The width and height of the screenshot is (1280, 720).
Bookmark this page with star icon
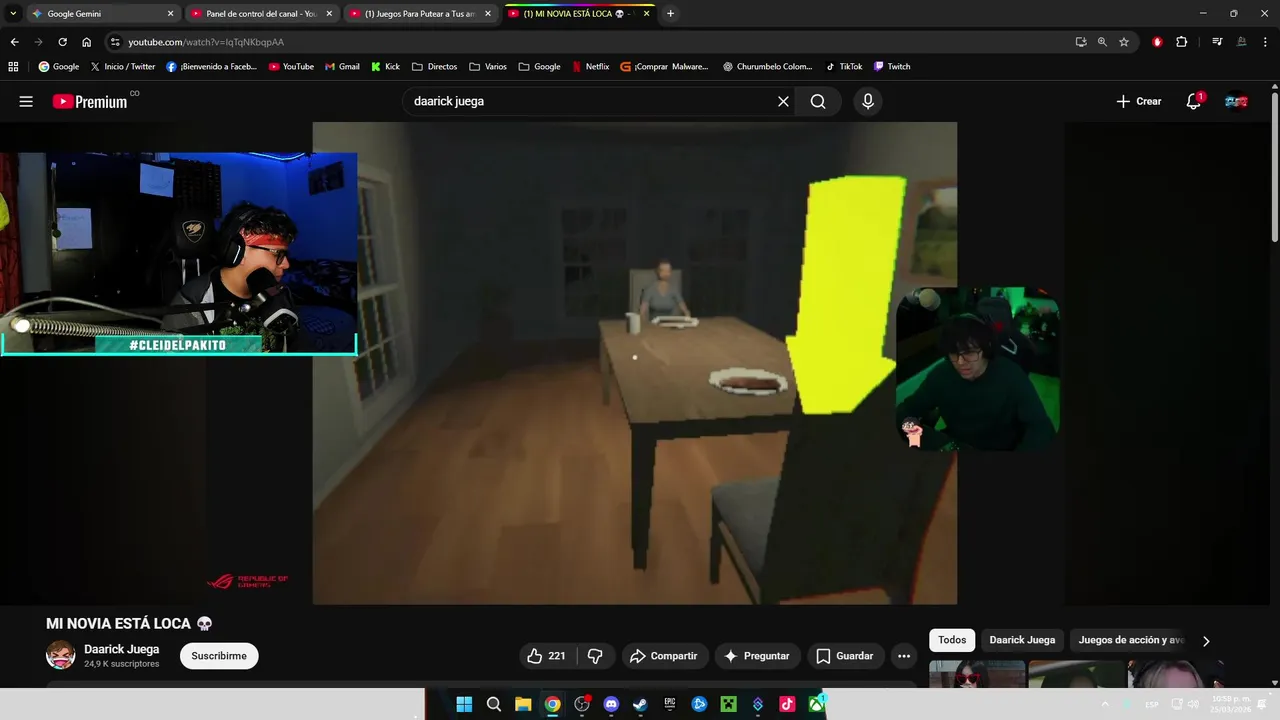coord(1124,42)
